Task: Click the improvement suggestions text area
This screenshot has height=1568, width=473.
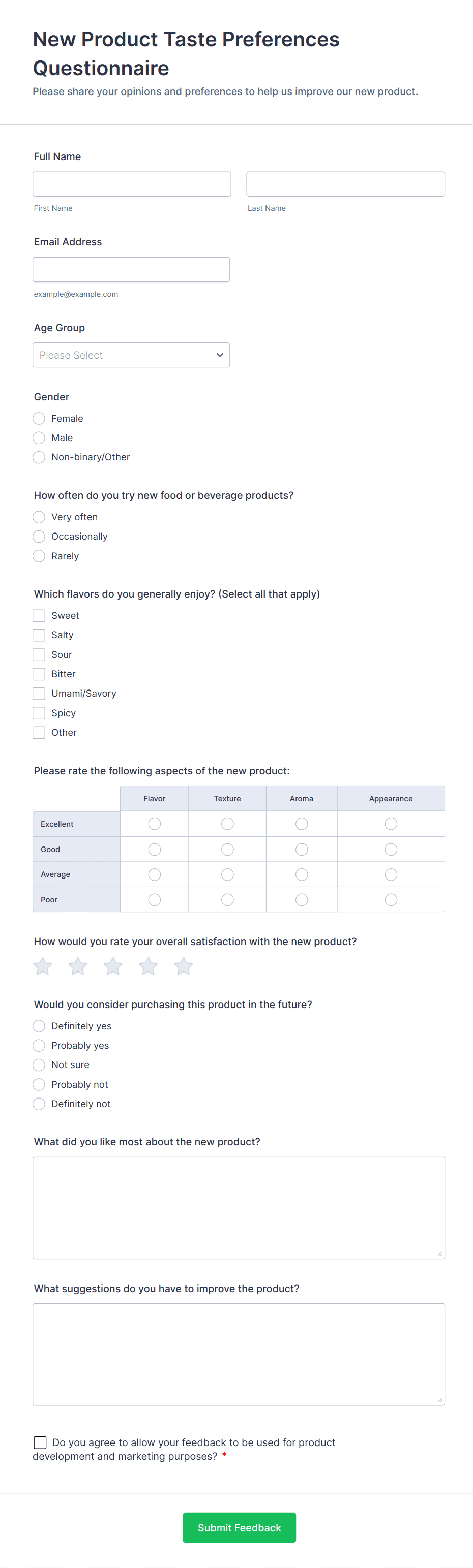Action: click(239, 1354)
